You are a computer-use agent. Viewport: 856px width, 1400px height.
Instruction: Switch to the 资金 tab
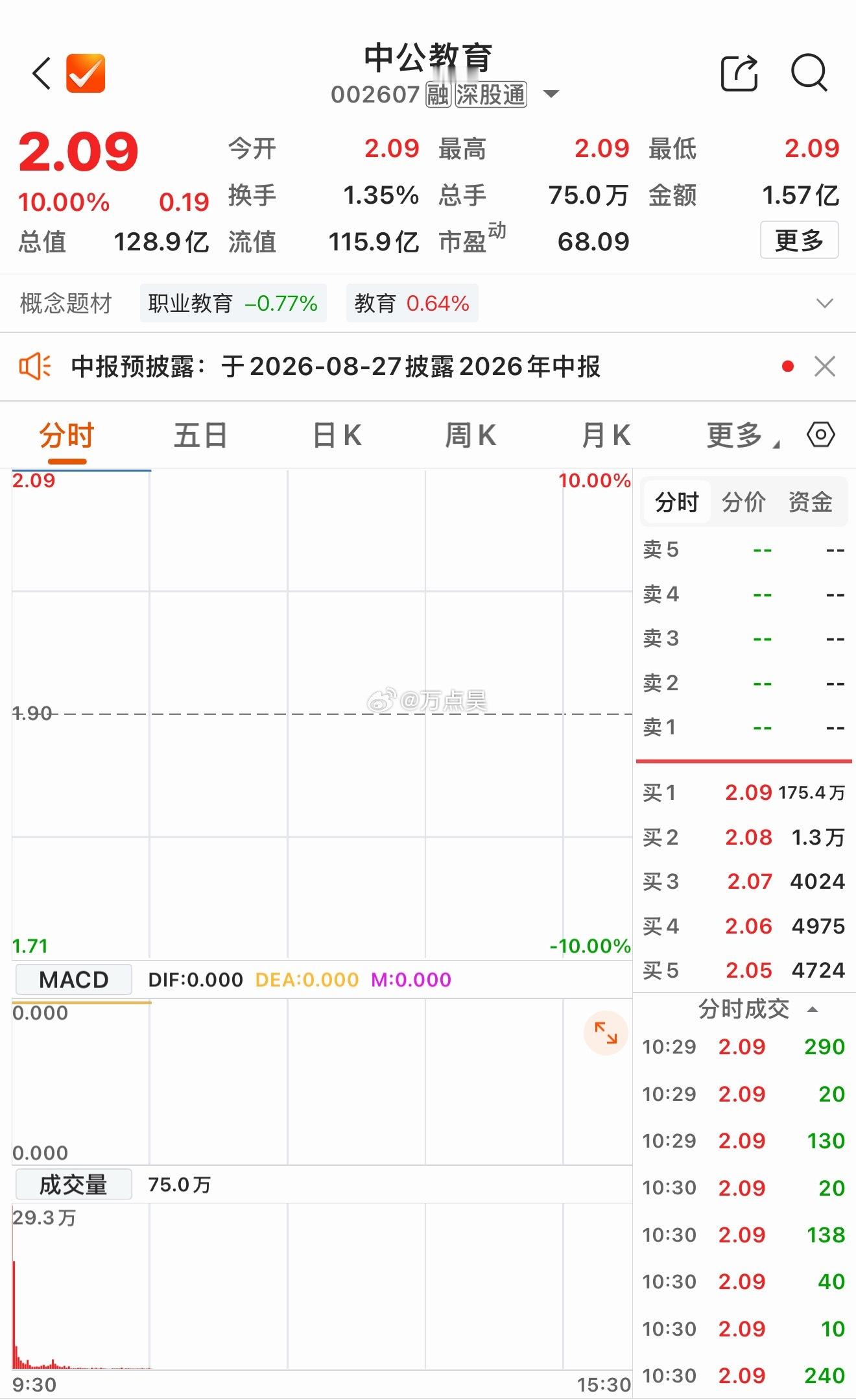pos(810,502)
